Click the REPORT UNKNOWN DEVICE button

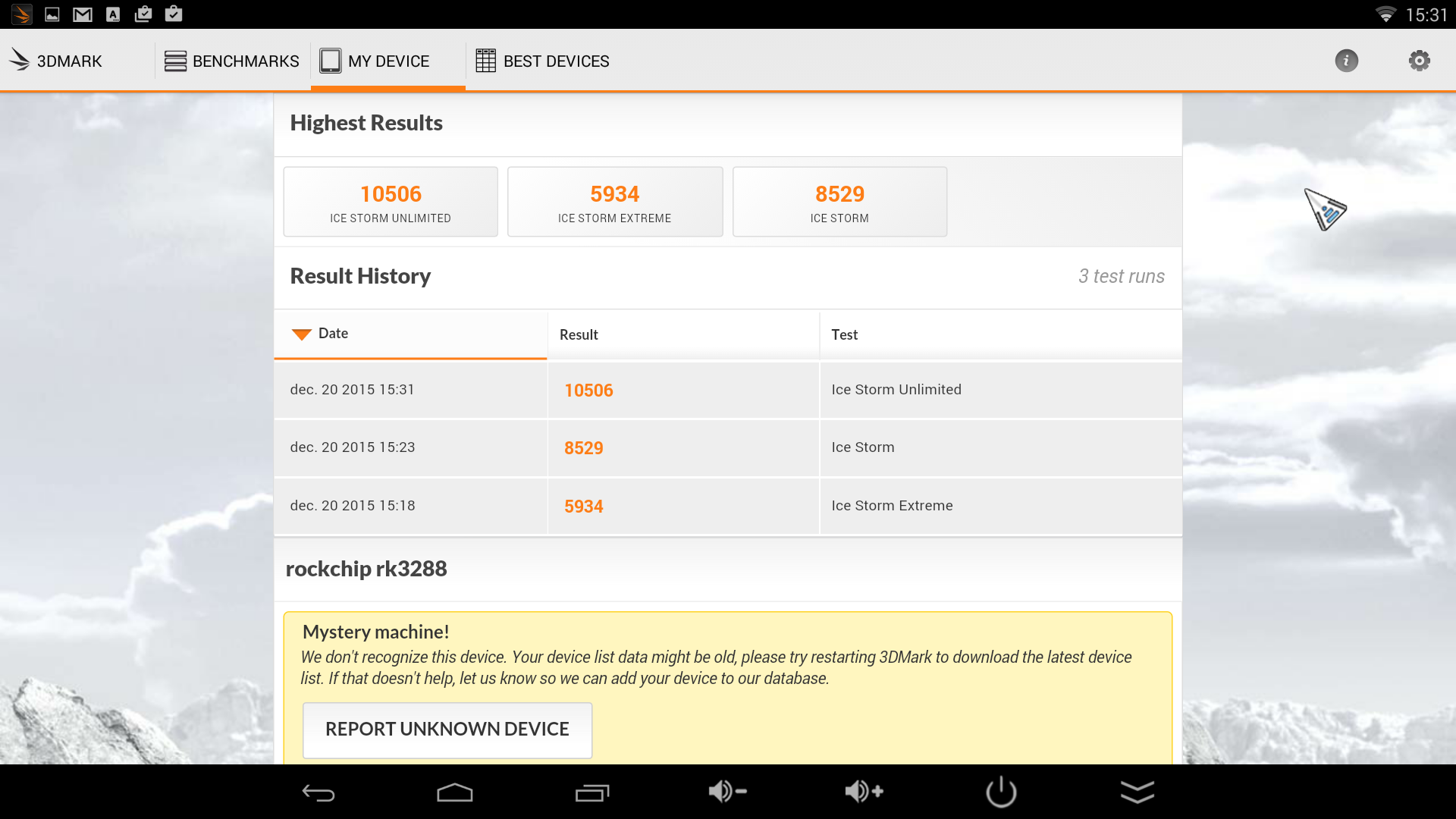point(447,730)
